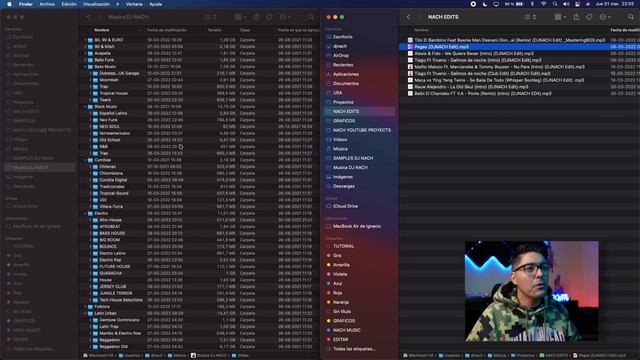This screenshot has width=640, height=360.
Task: Collapse the Black Music folder disclosure triangle
Action: pyautogui.click(x=86, y=107)
